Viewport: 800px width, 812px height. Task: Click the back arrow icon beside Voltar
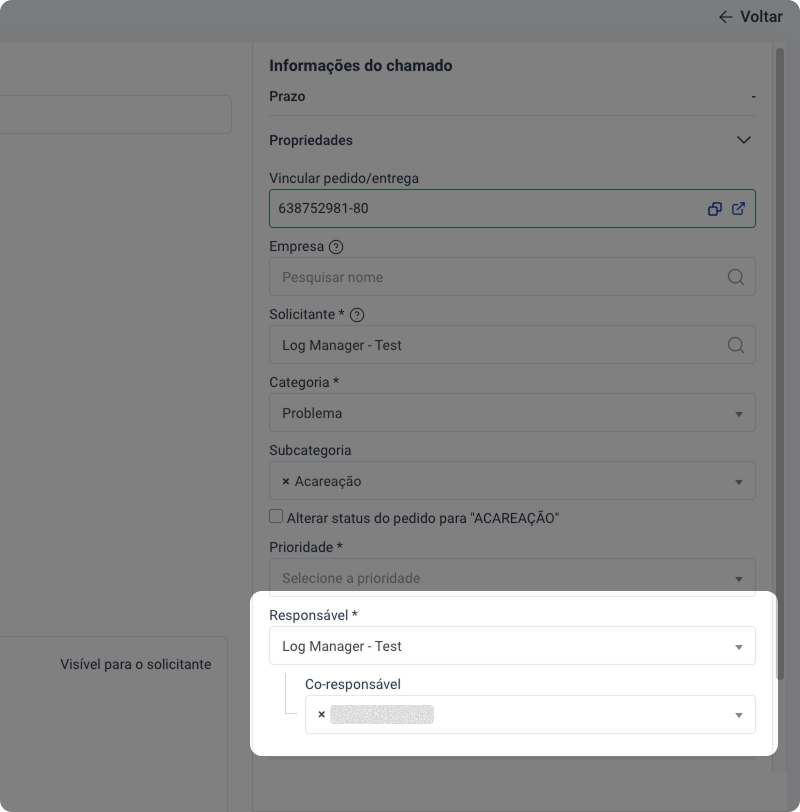[x=726, y=17]
